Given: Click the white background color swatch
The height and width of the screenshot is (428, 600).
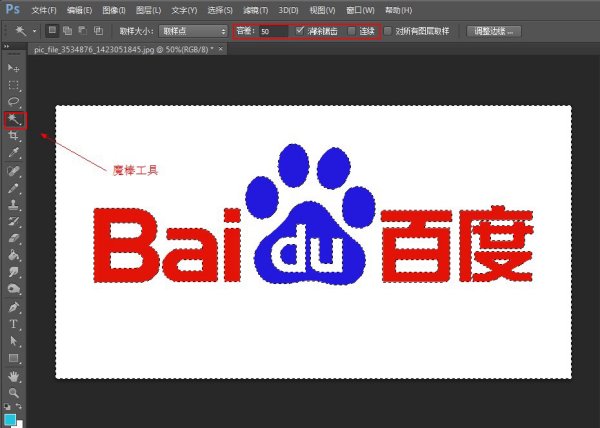Looking at the screenshot, I should click(19, 424).
